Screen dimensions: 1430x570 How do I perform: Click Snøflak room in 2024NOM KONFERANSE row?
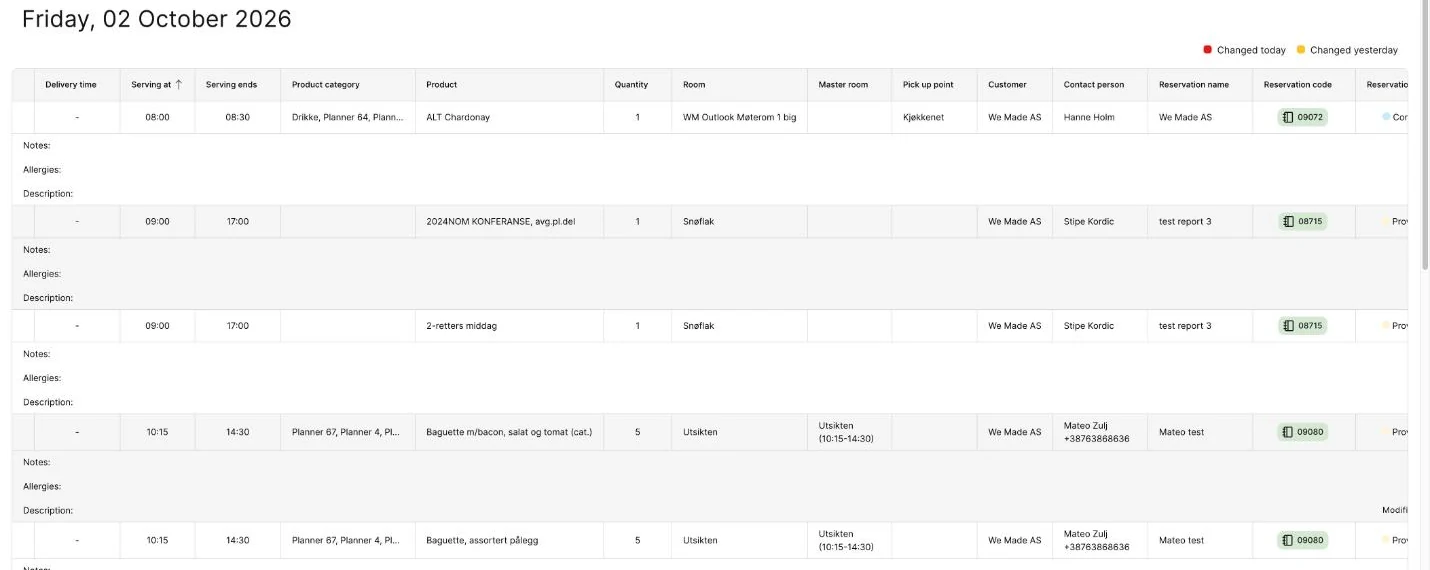pyautogui.click(x=699, y=221)
